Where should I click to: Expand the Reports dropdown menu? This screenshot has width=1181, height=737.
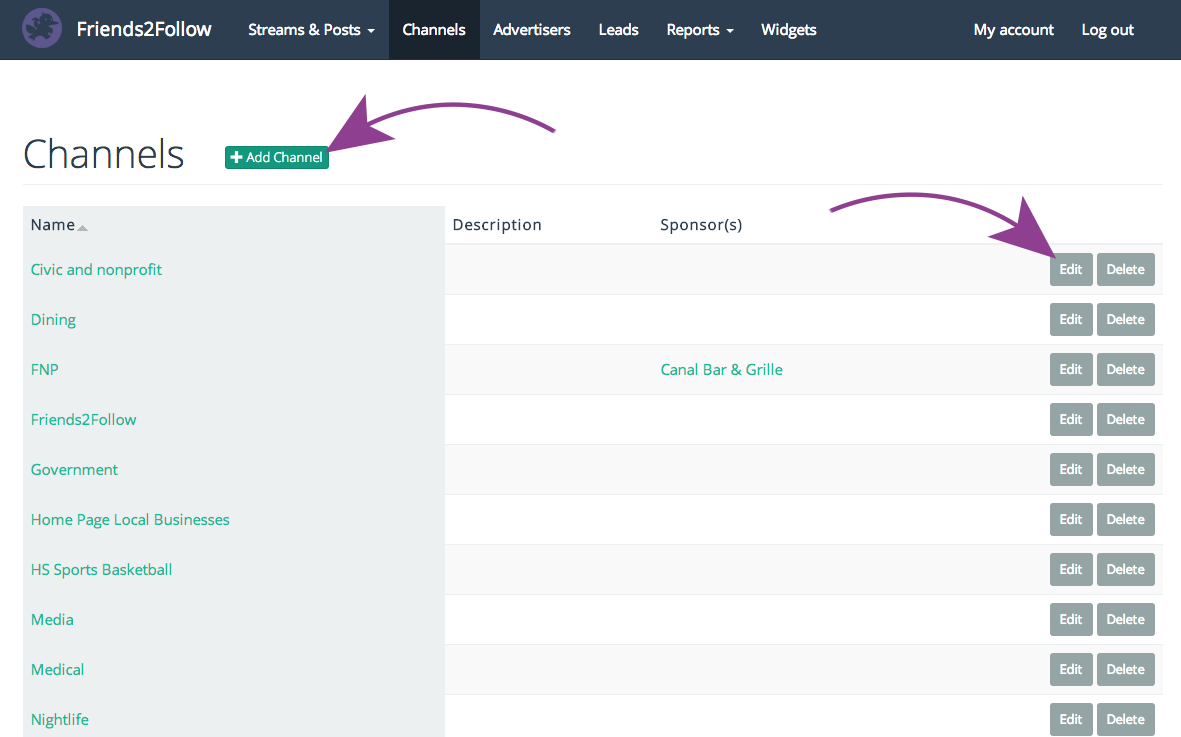coord(699,30)
